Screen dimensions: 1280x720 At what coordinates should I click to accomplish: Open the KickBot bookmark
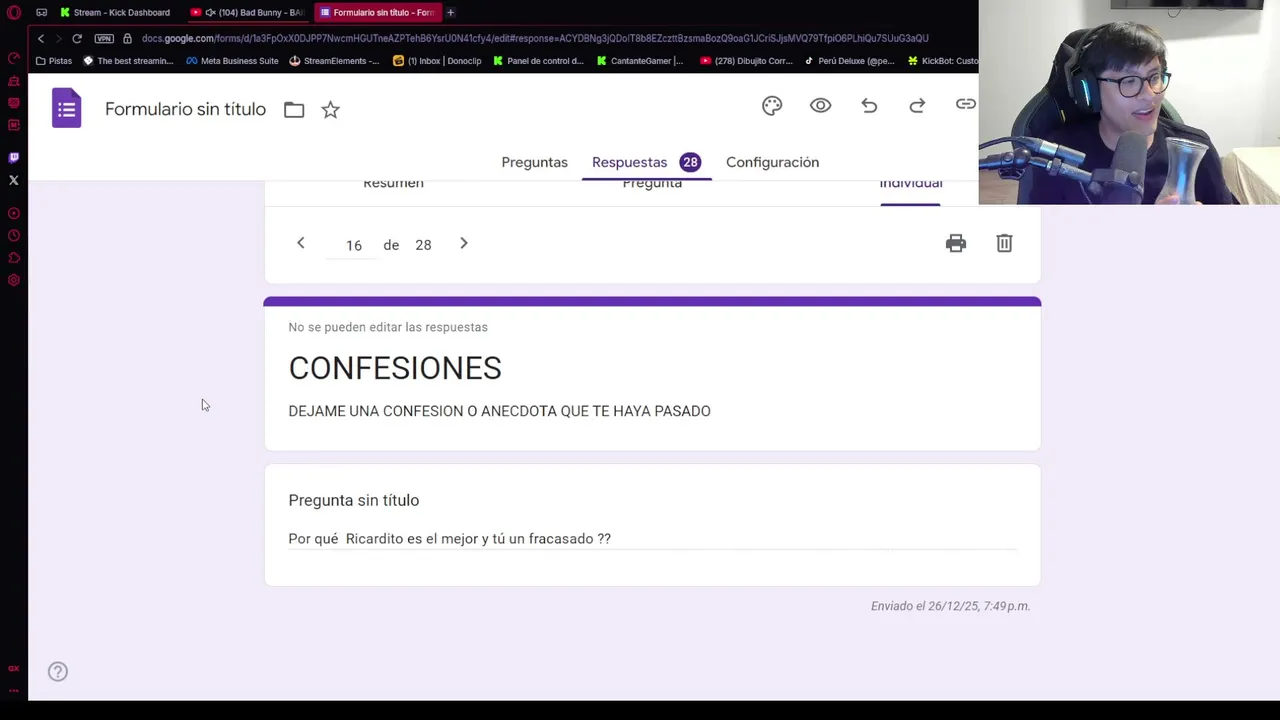(943, 60)
